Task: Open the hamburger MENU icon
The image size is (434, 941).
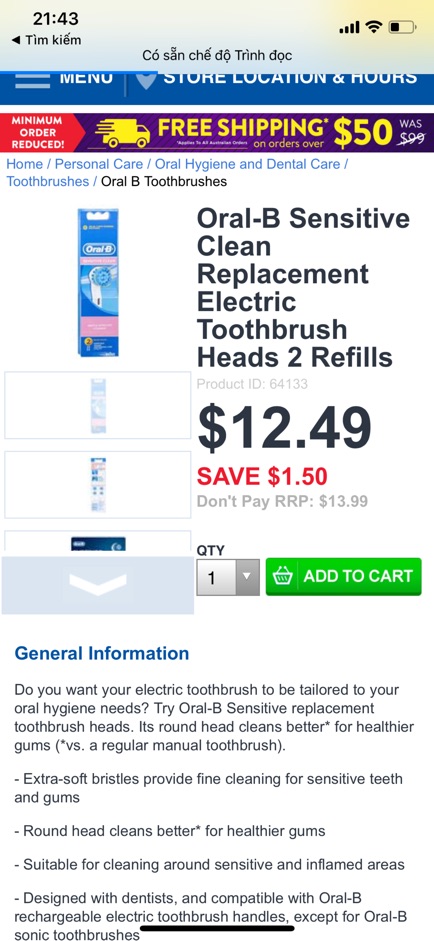Action: tap(32, 80)
